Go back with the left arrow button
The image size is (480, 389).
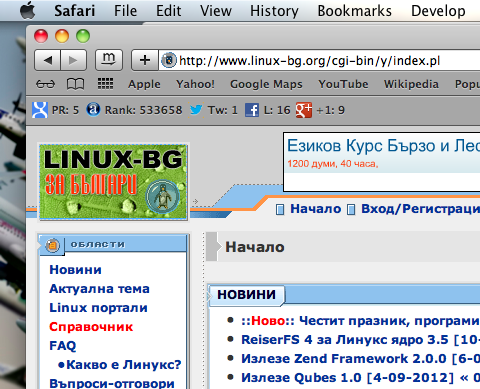(x=48, y=60)
